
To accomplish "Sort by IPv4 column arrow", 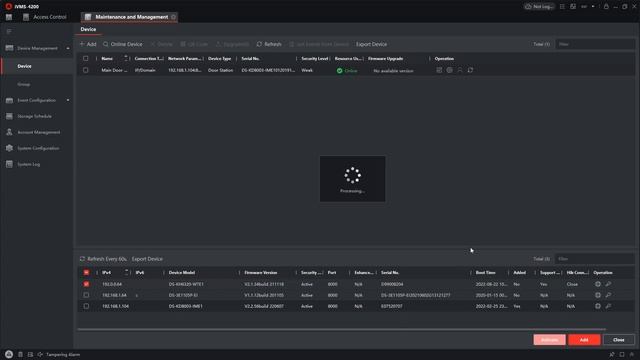I will (x=127, y=272).
